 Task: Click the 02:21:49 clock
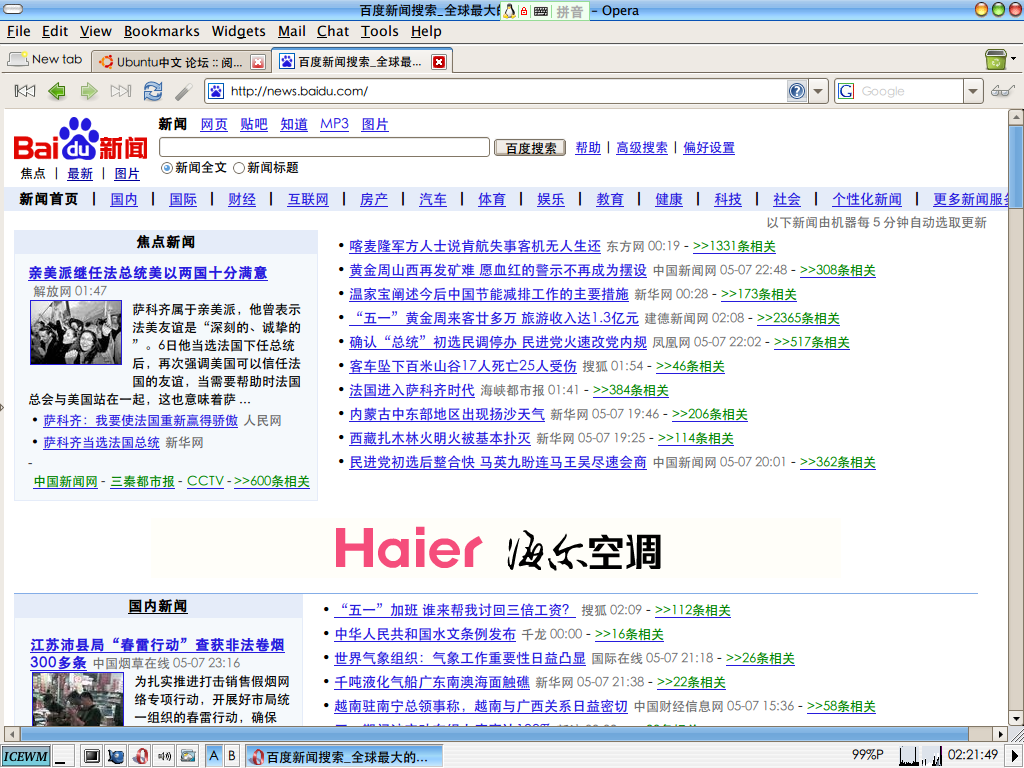tap(973, 755)
